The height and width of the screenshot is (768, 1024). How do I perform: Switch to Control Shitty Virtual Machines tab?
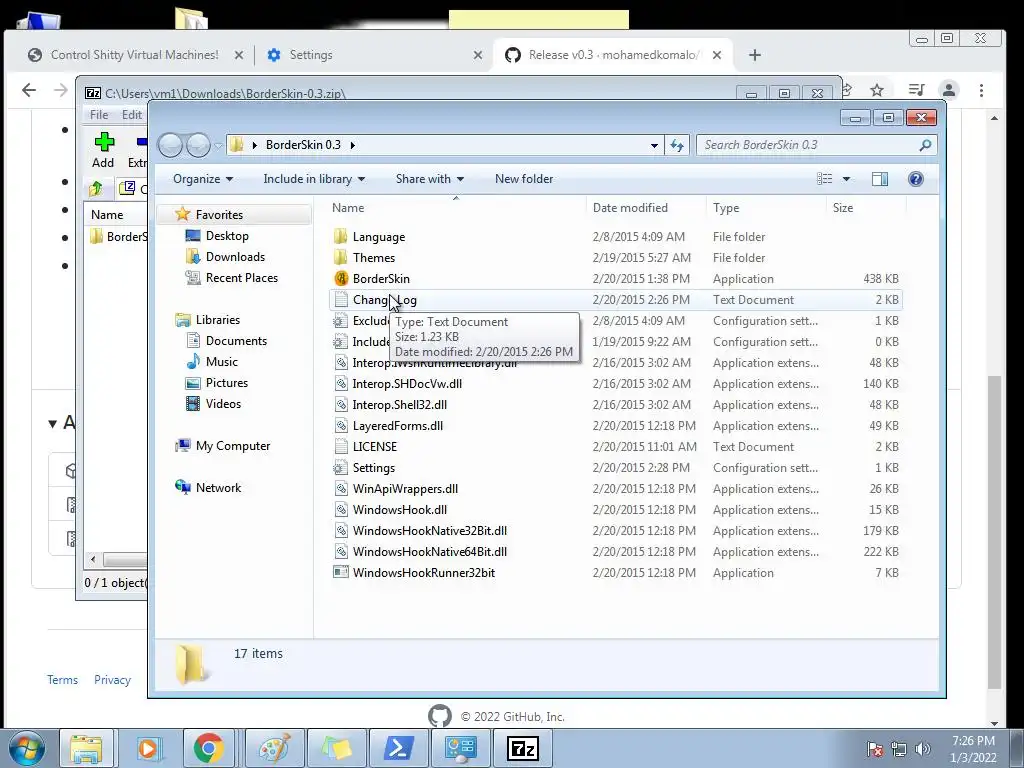[x=134, y=55]
